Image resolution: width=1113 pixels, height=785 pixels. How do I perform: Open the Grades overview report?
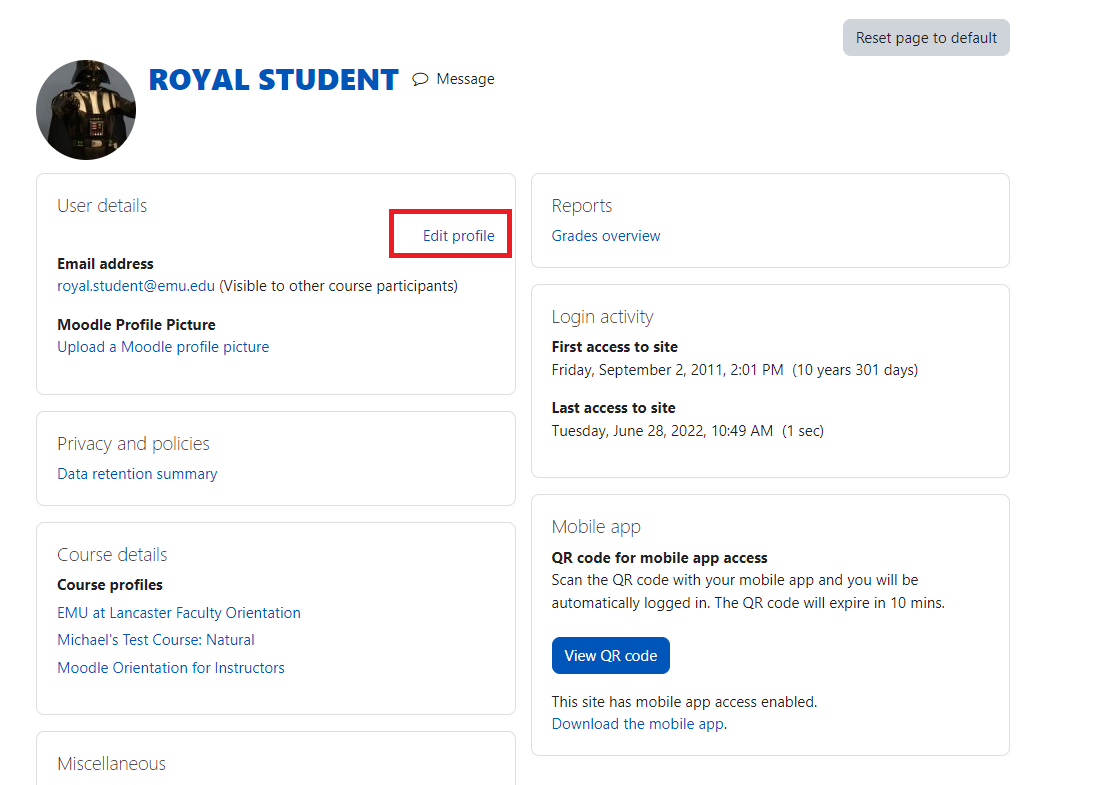(x=605, y=236)
